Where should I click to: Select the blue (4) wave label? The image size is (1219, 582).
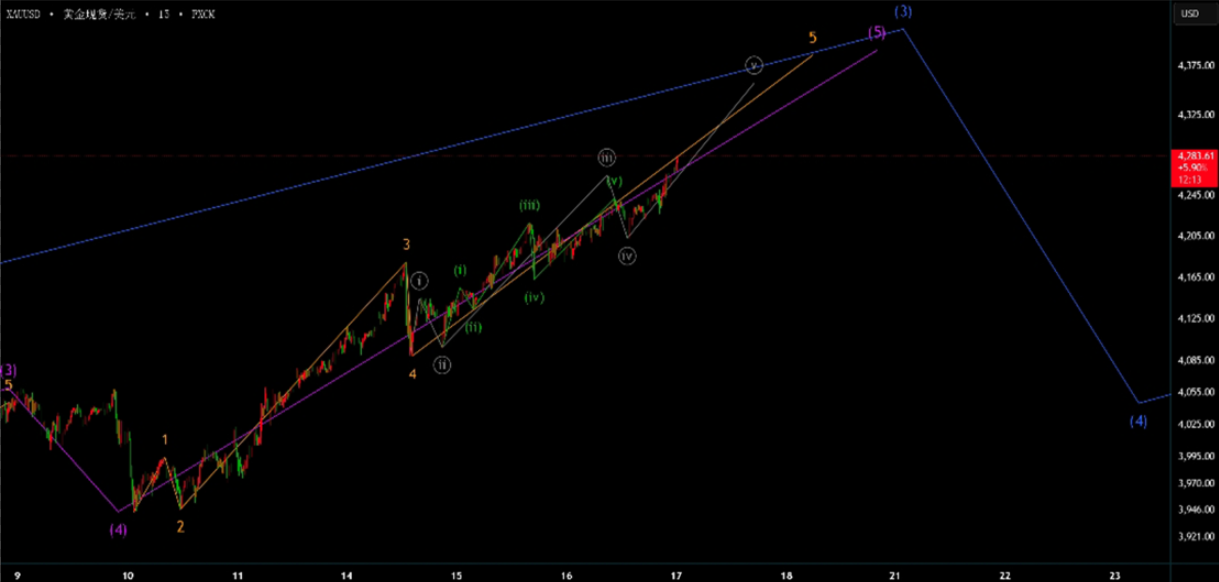click(1138, 421)
